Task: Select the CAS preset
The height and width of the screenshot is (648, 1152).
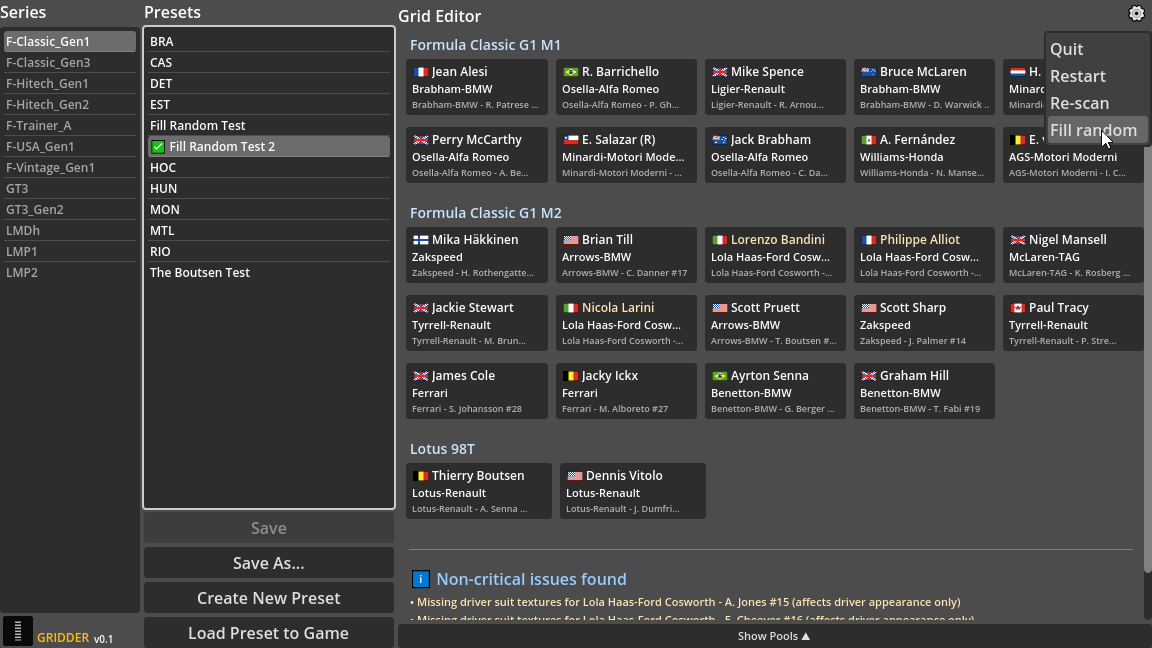Action: click(269, 62)
